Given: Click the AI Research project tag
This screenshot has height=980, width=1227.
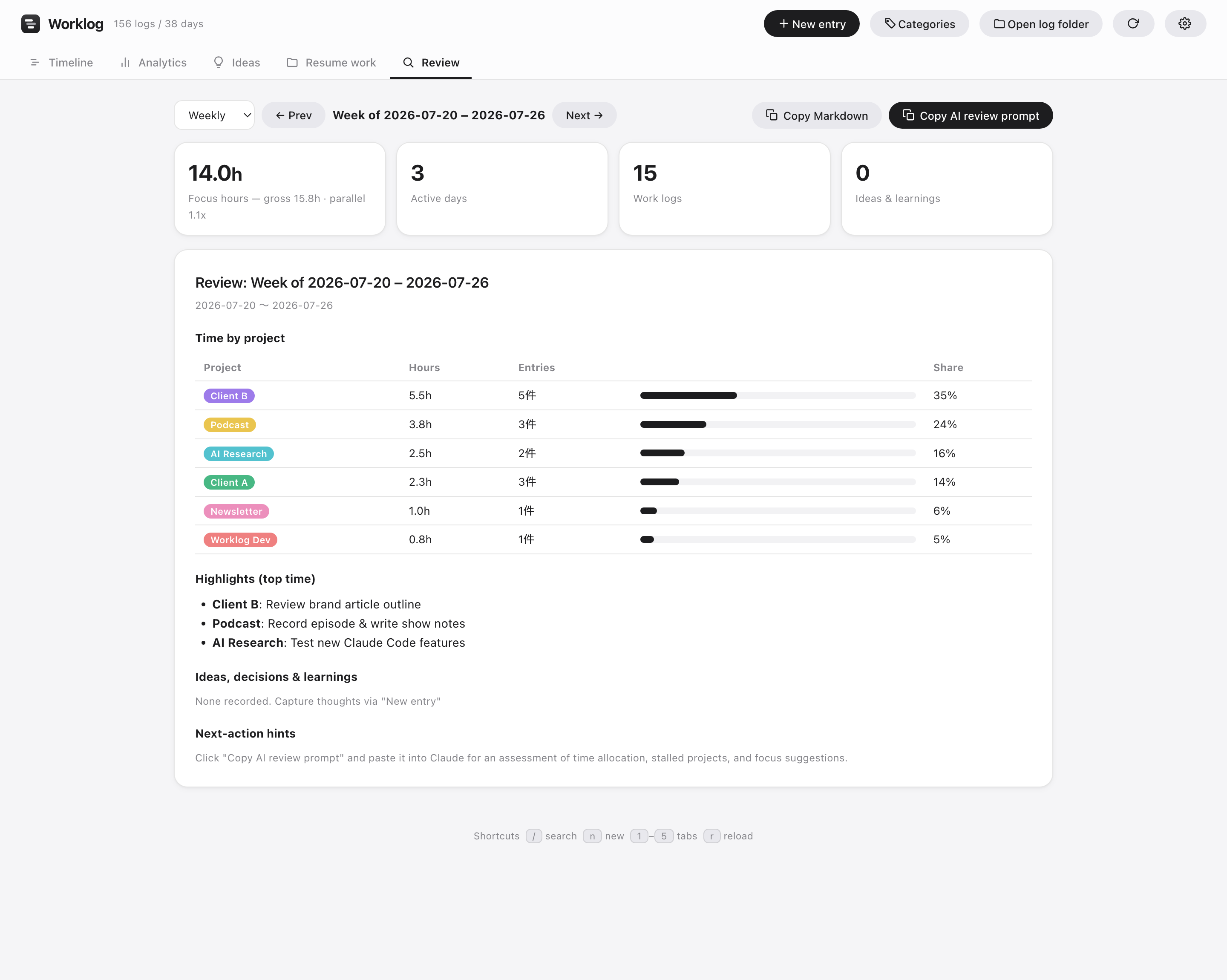Looking at the screenshot, I should pos(239,454).
